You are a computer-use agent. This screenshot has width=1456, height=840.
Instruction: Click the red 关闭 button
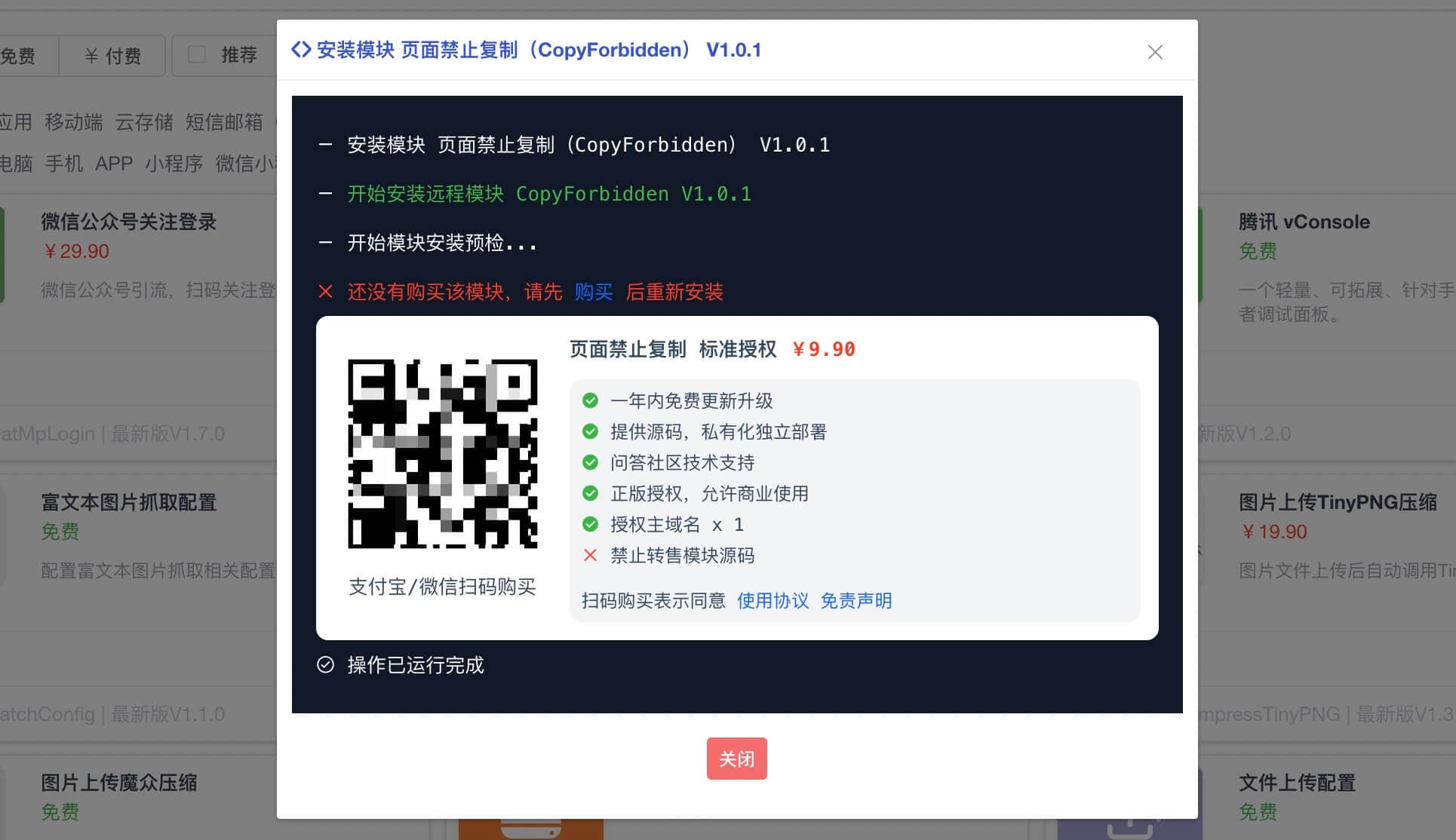(736, 758)
